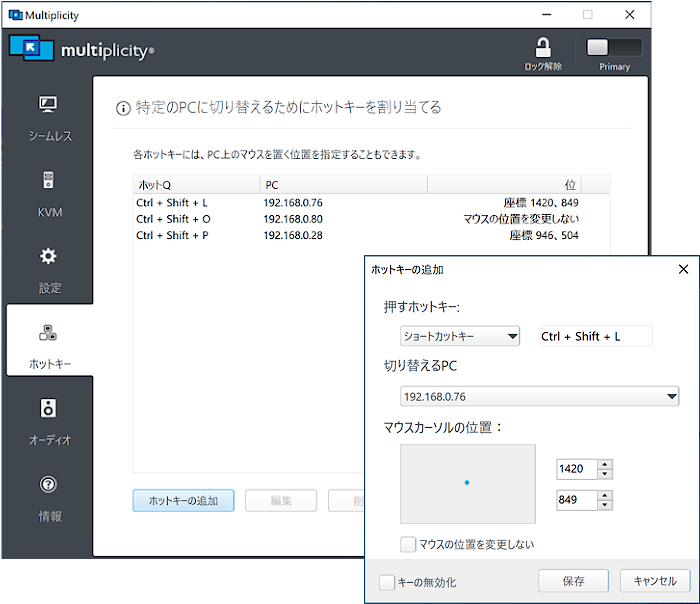Click the info icon beside the heading
The width and height of the screenshot is (700, 604).
123,108
